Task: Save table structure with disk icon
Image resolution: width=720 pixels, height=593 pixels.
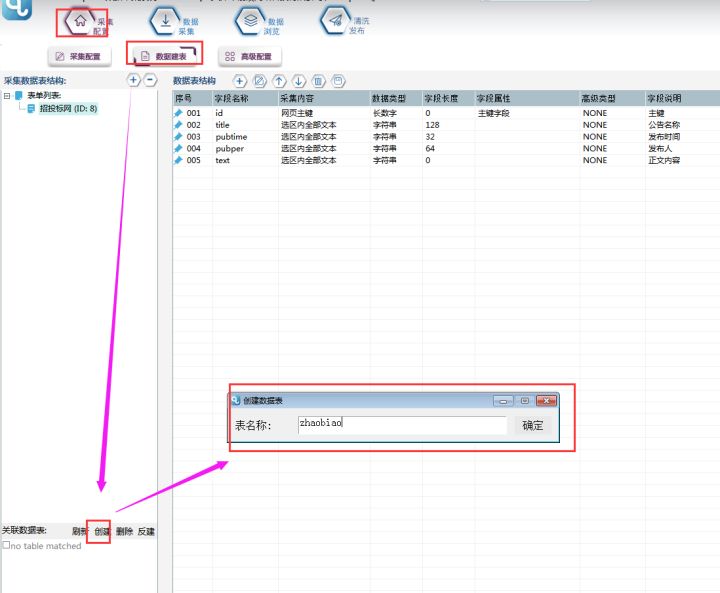Action: click(x=338, y=81)
